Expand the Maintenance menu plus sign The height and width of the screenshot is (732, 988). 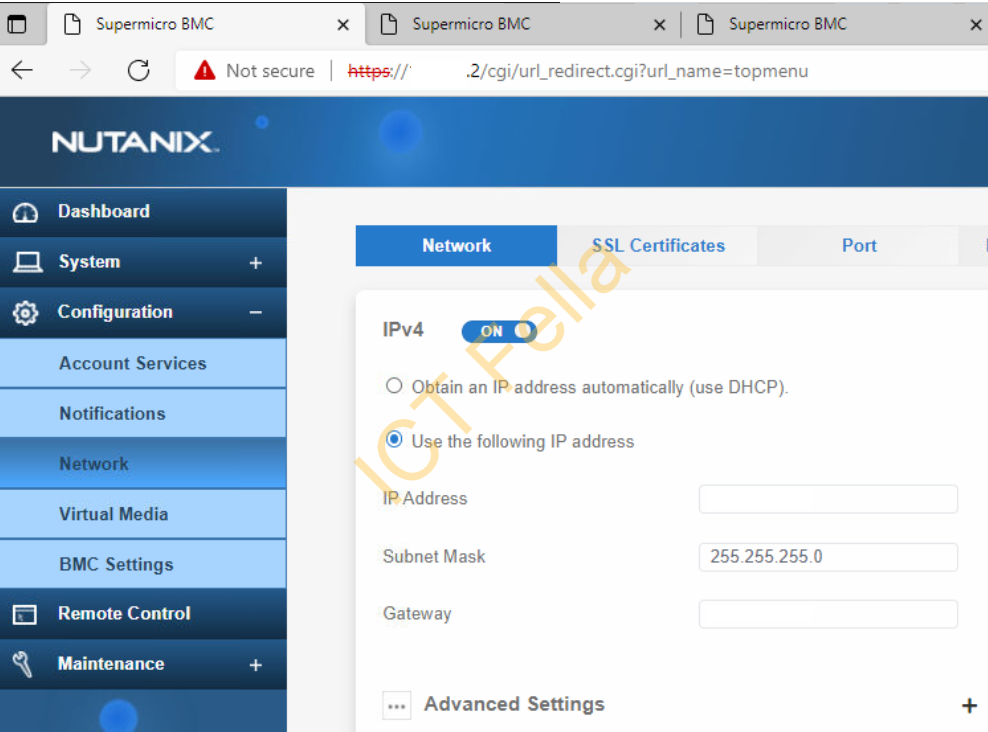255,665
